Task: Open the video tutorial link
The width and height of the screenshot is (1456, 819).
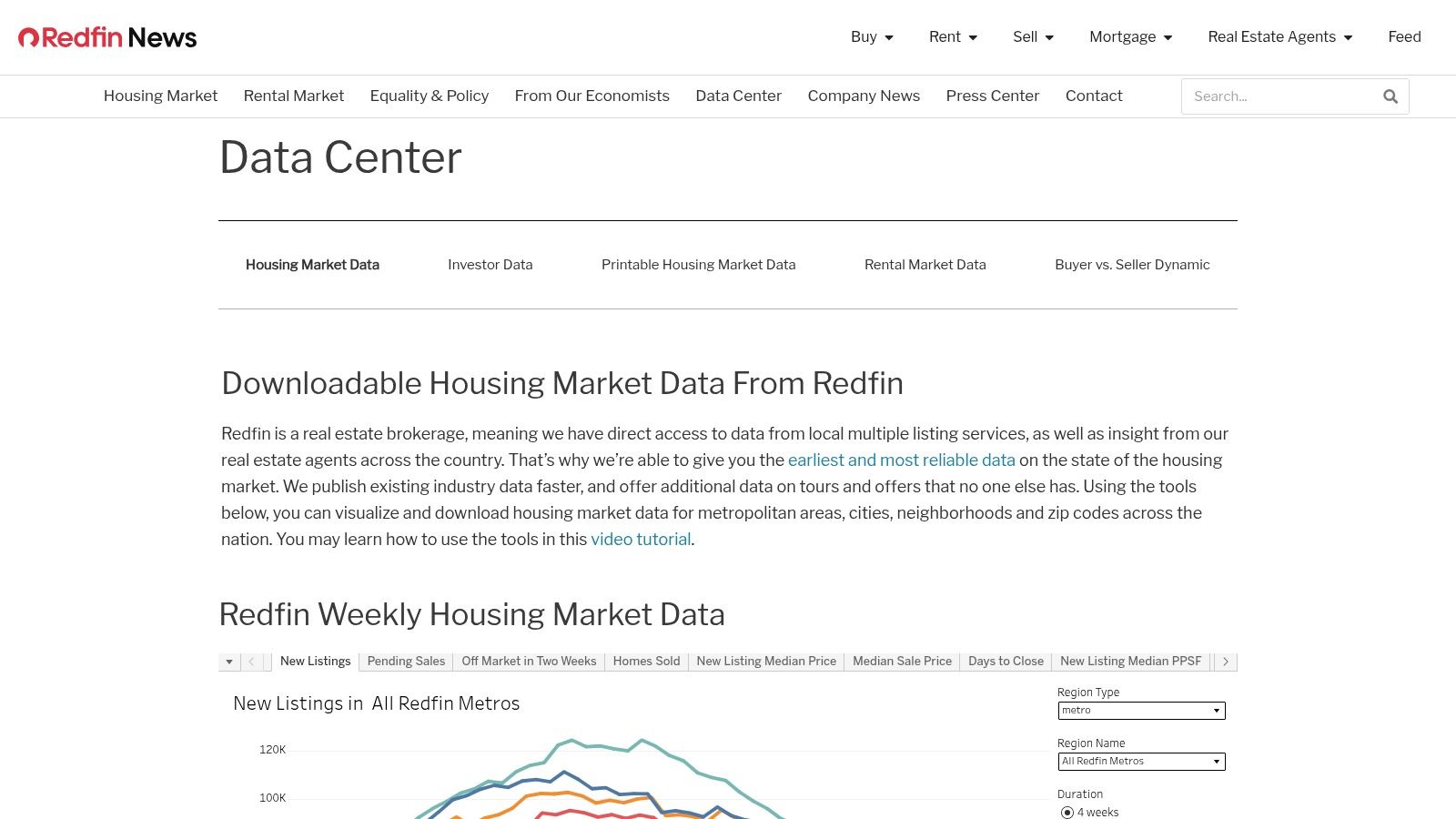Action: coord(641,539)
